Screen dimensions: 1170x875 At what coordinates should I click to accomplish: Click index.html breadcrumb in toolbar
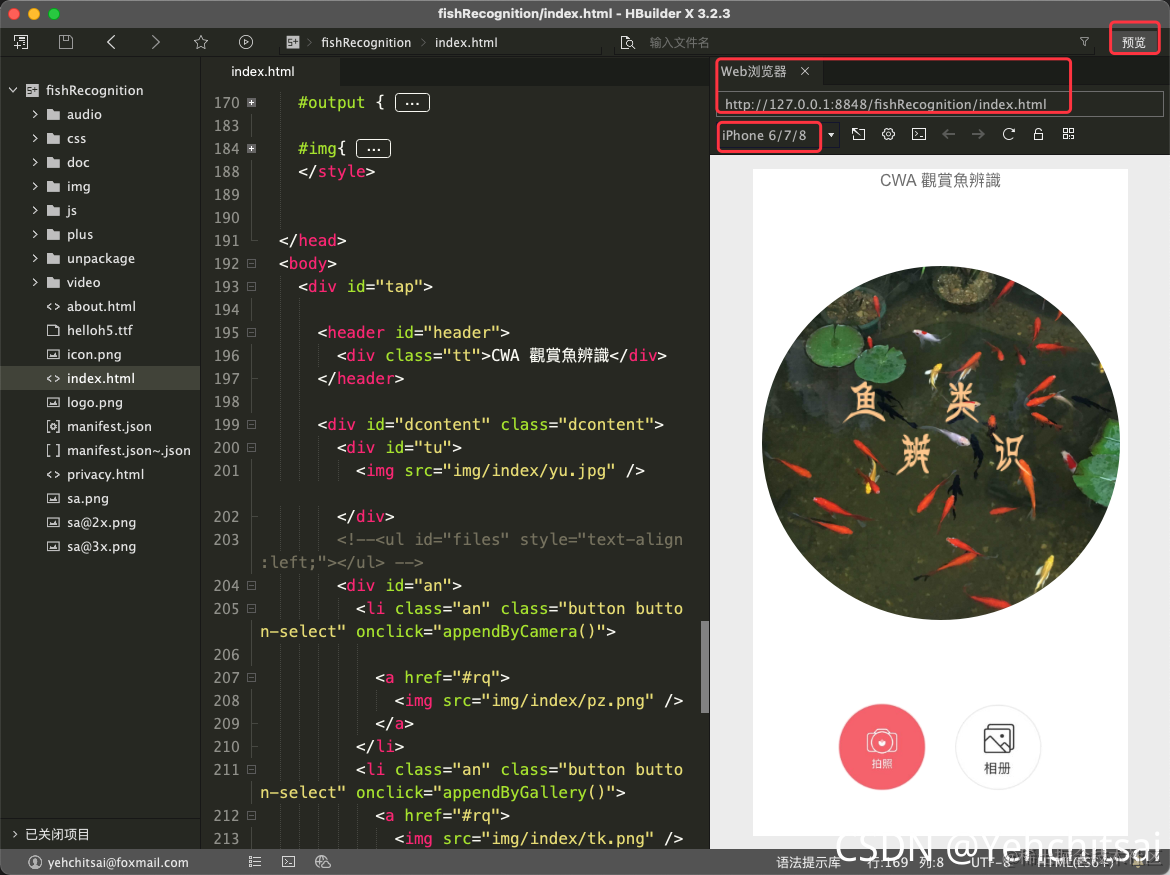coord(466,43)
